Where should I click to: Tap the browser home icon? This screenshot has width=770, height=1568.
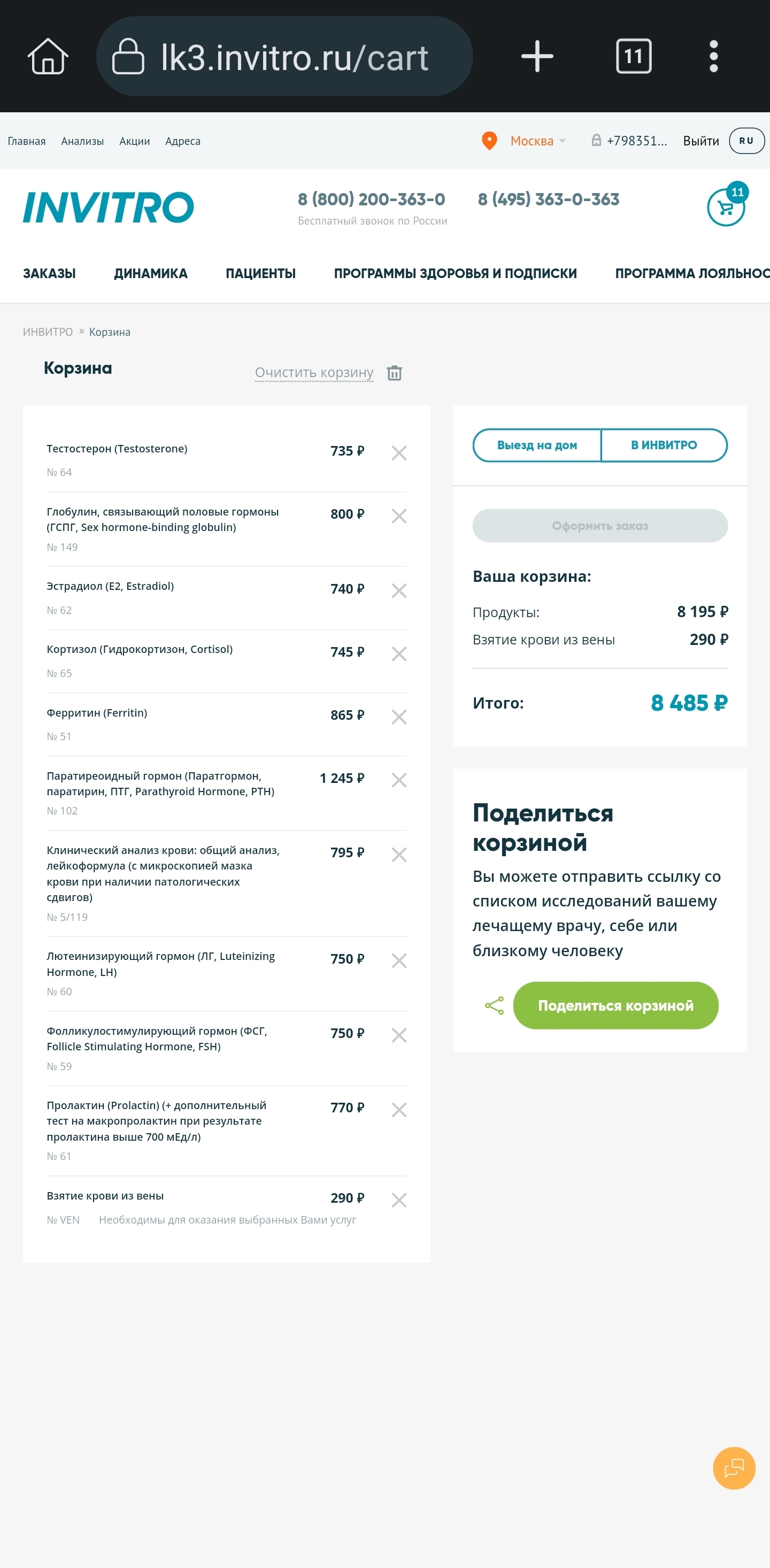48,57
